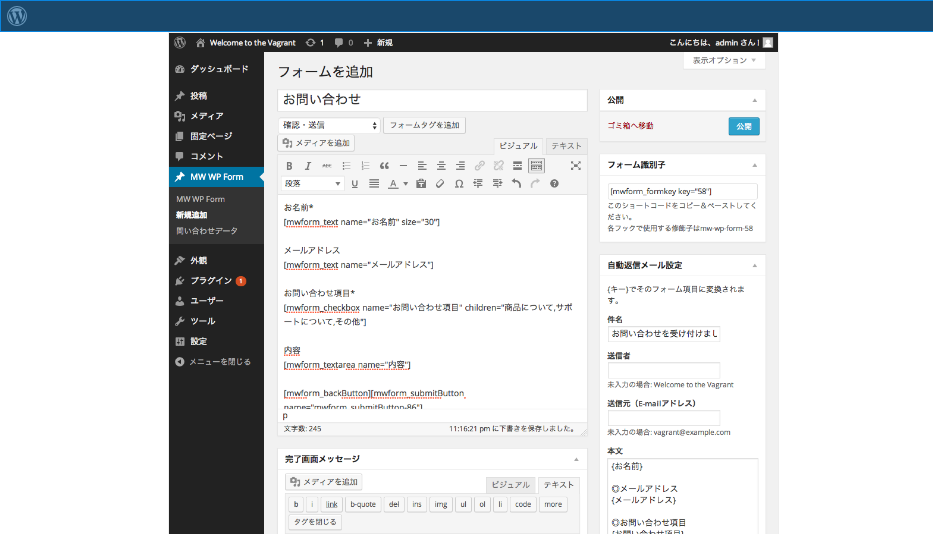Toggle the toolbar kitchen sink button
This screenshot has height=534, width=933.
(x=537, y=165)
